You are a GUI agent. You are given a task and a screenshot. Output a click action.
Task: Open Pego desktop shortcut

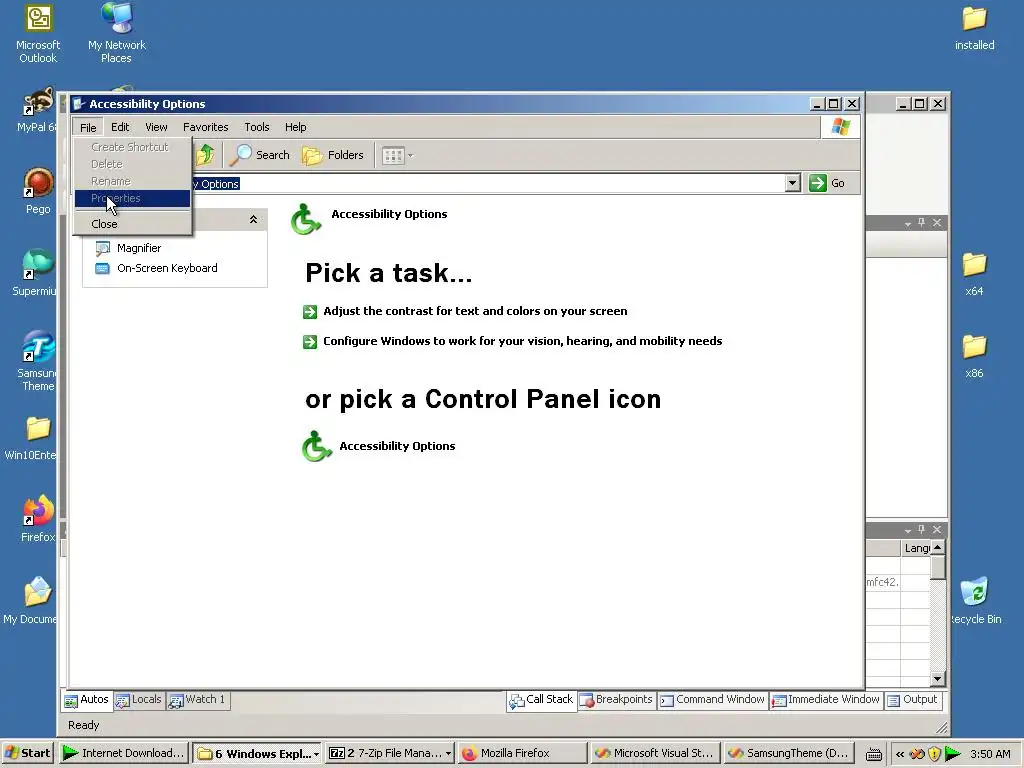click(38, 191)
